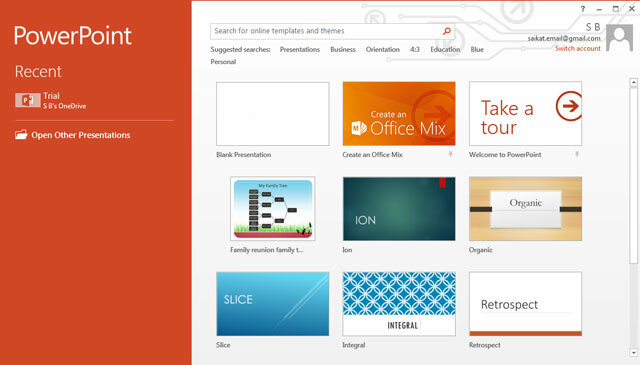Select the Ion theme thumbnail
640x365 pixels.
point(399,209)
